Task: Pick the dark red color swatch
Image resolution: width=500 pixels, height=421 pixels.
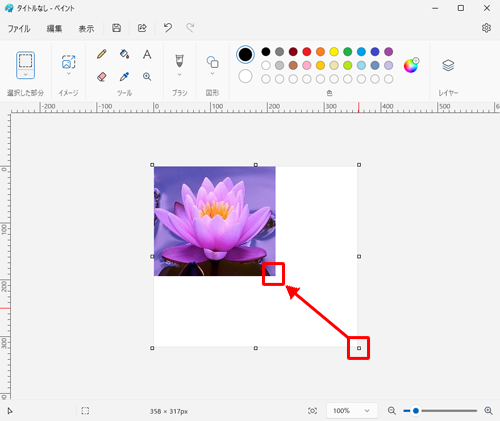Action: [293, 52]
